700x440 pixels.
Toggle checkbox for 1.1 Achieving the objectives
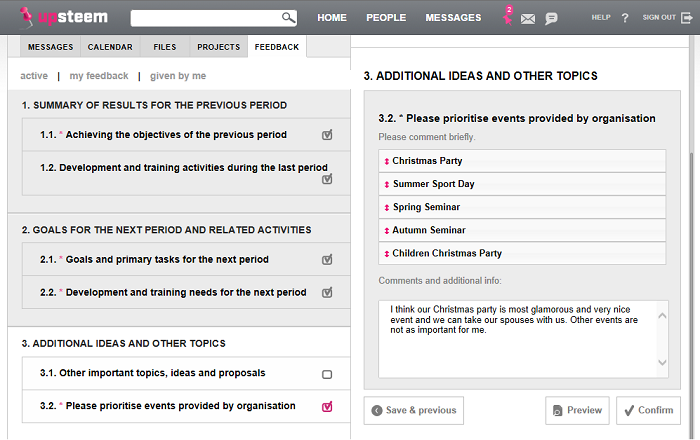327,135
